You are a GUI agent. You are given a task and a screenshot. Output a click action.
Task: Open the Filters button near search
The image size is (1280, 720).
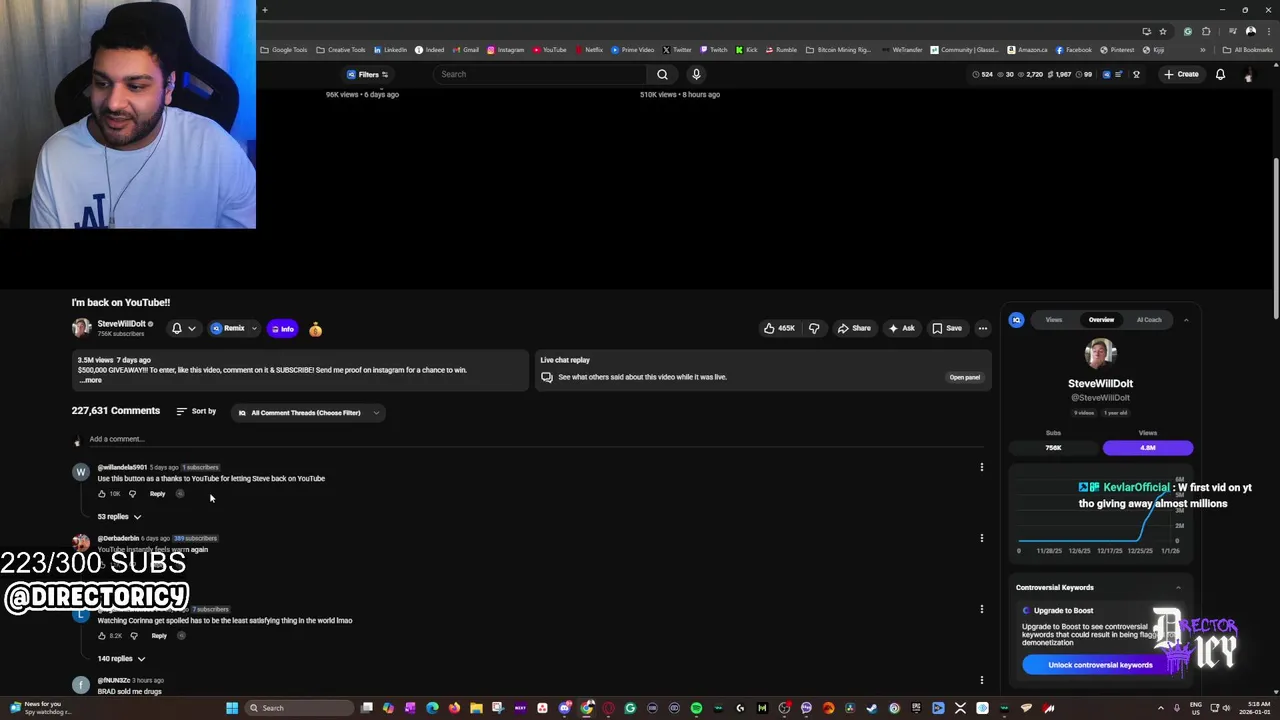click(367, 74)
